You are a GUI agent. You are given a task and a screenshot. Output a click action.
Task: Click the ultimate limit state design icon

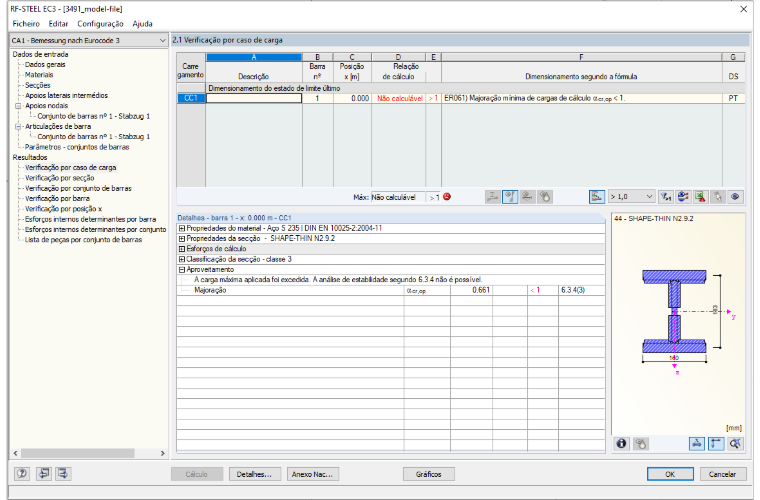(510, 197)
